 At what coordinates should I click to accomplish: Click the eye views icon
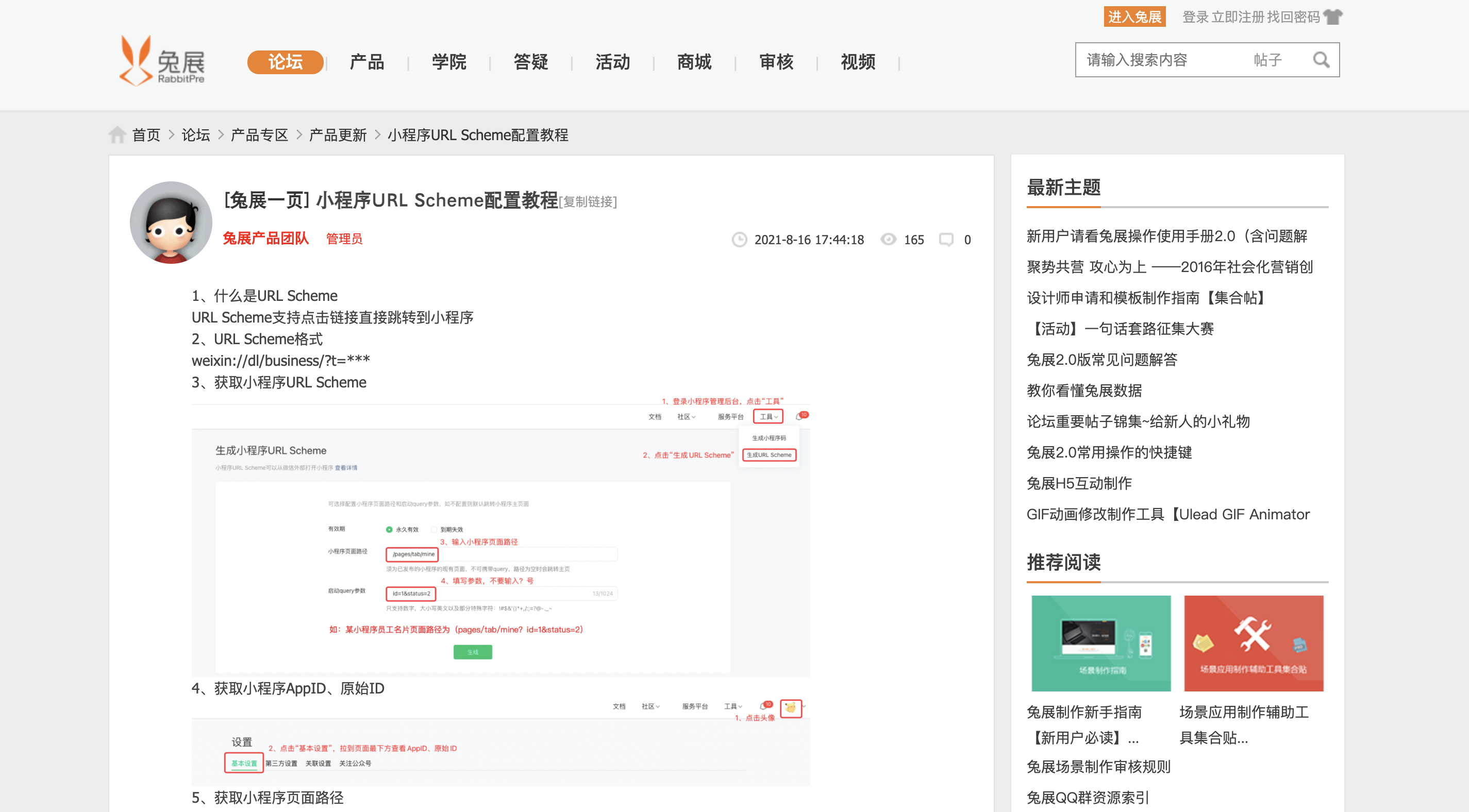(x=888, y=239)
